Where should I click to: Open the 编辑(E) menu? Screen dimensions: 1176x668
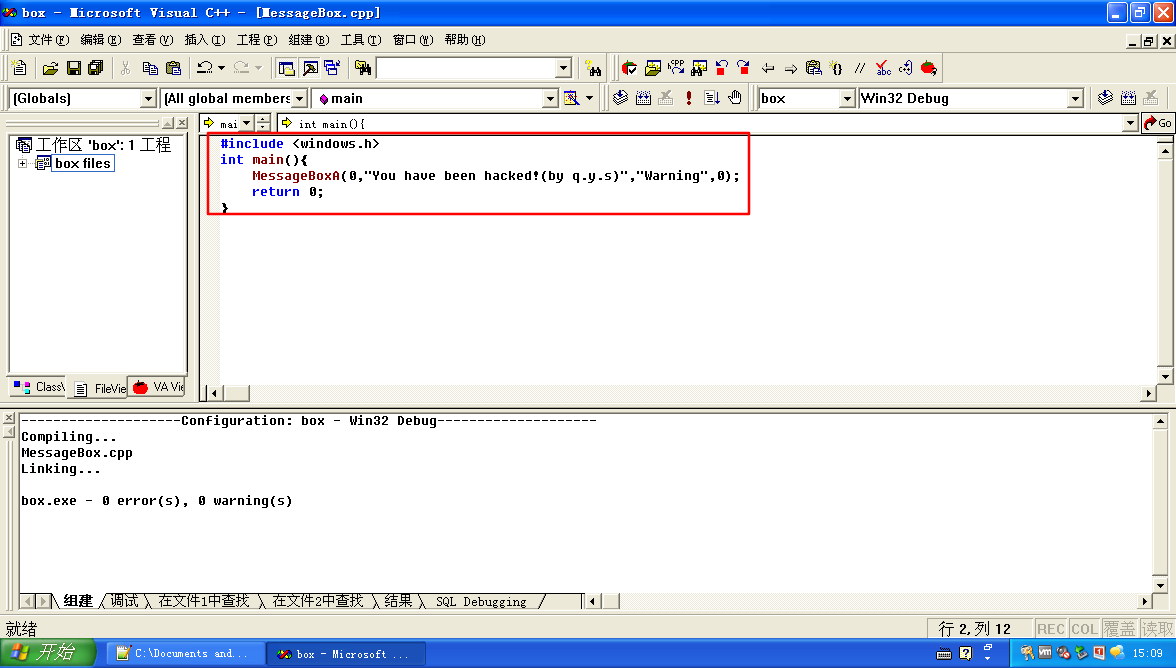coord(100,40)
